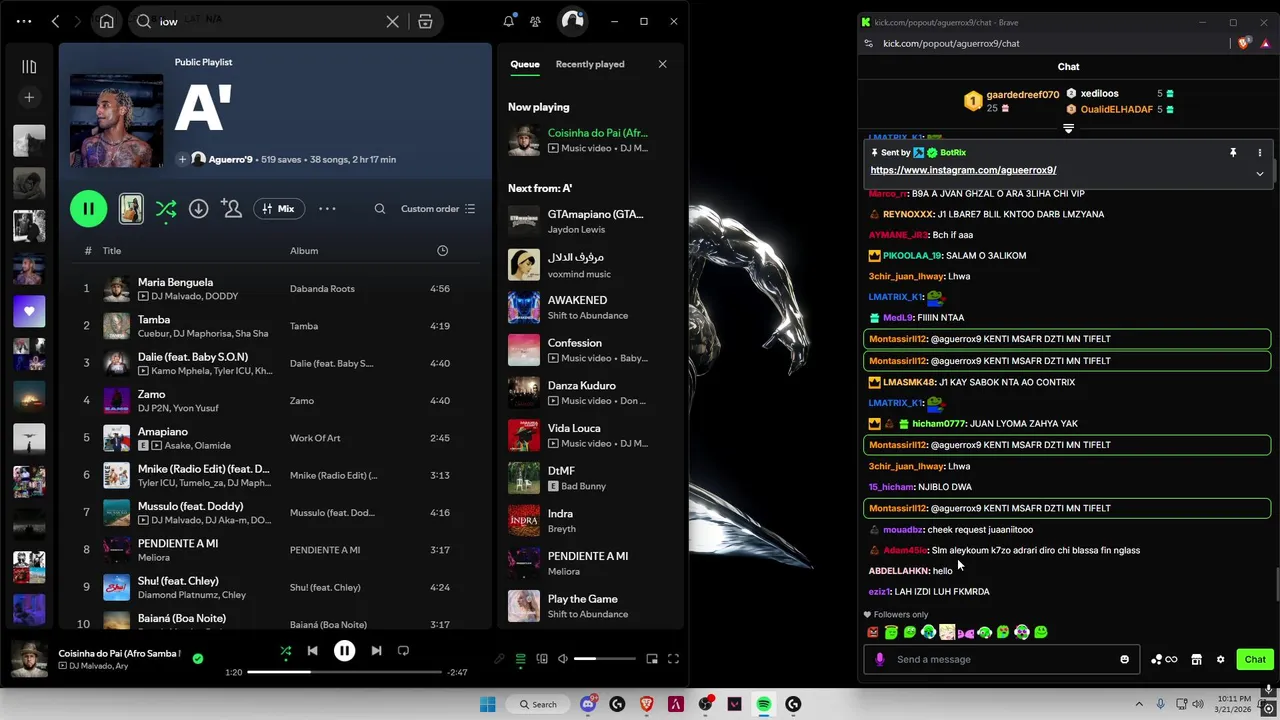This screenshot has height=720, width=1280.
Task: Switch to the Queue tab
Action: click(525, 64)
